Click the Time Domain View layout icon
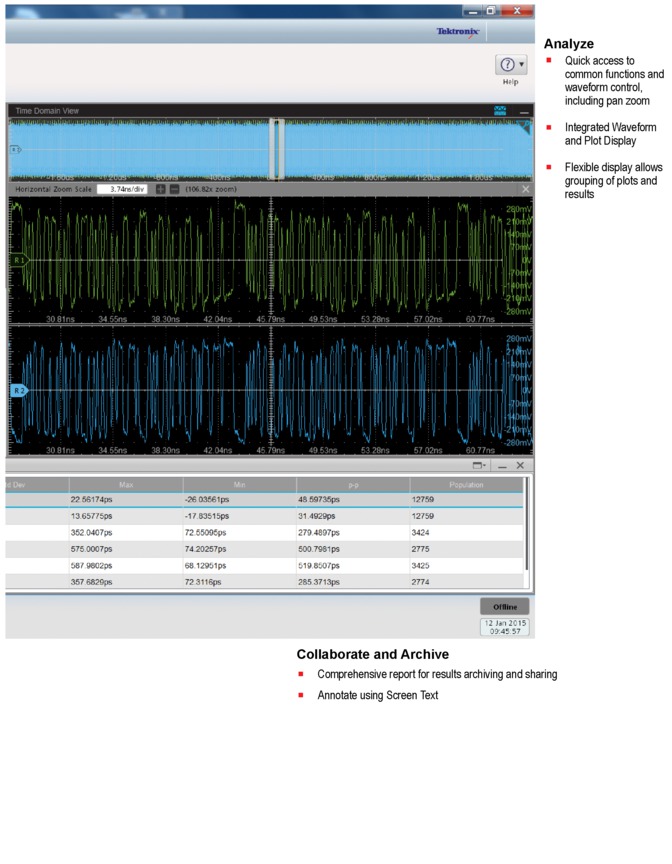This screenshot has width=672, height=864. pyautogui.click(x=501, y=111)
